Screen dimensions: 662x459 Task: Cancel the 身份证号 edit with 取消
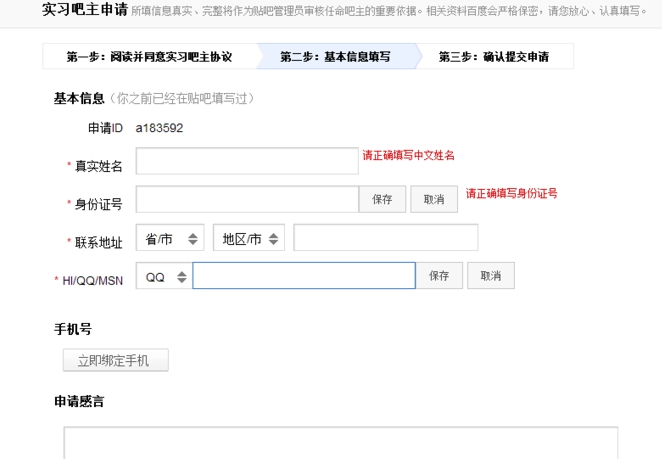click(434, 199)
